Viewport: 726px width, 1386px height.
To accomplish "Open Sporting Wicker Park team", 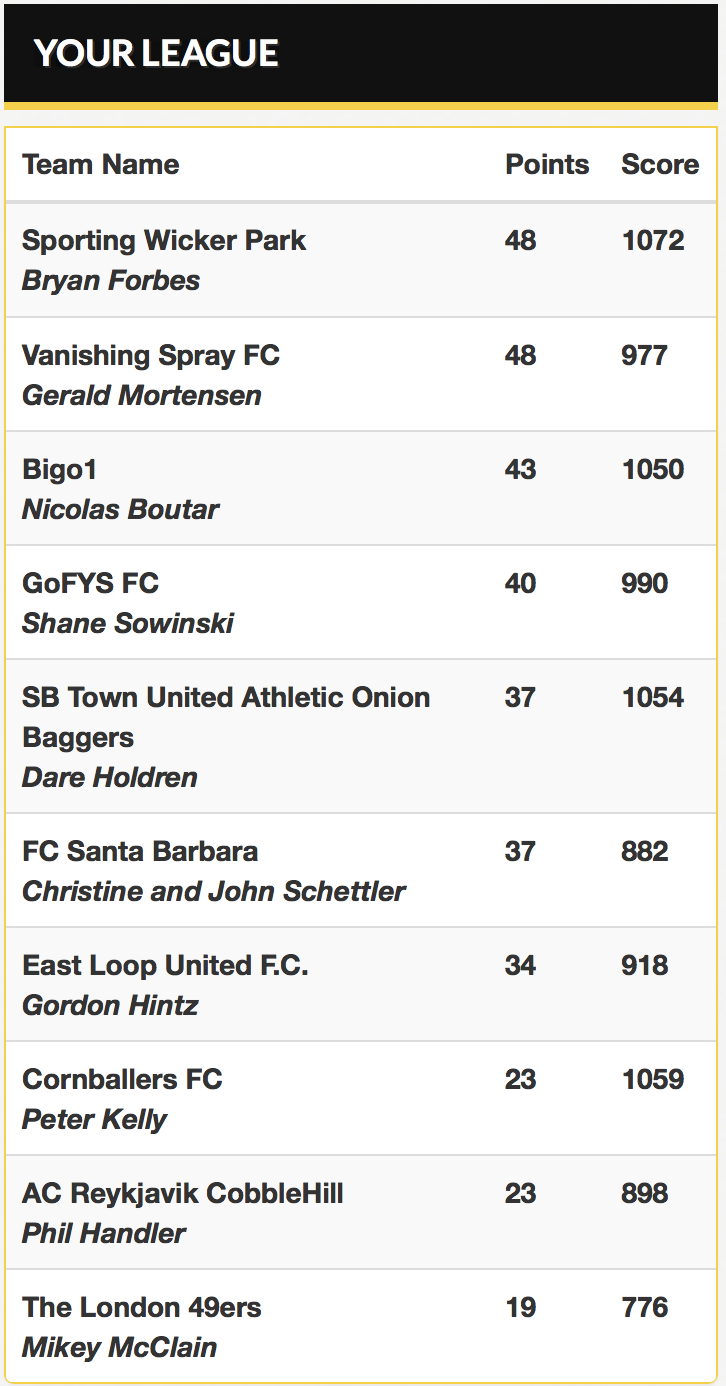I will point(164,240).
